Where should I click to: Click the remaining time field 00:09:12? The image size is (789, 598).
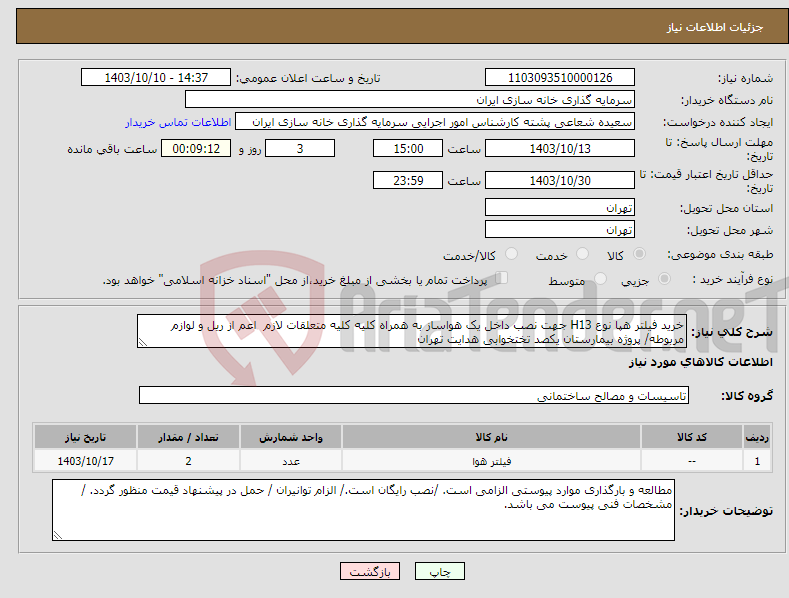(196, 148)
